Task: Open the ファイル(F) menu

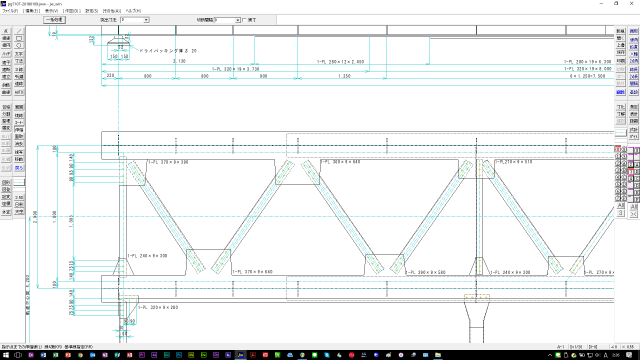Action: click(10, 11)
